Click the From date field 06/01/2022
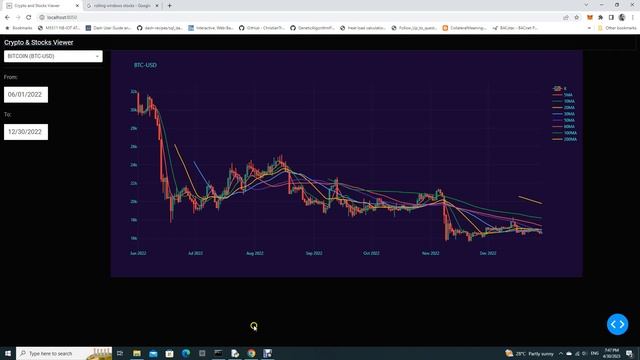The width and height of the screenshot is (640, 360). tap(26, 95)
